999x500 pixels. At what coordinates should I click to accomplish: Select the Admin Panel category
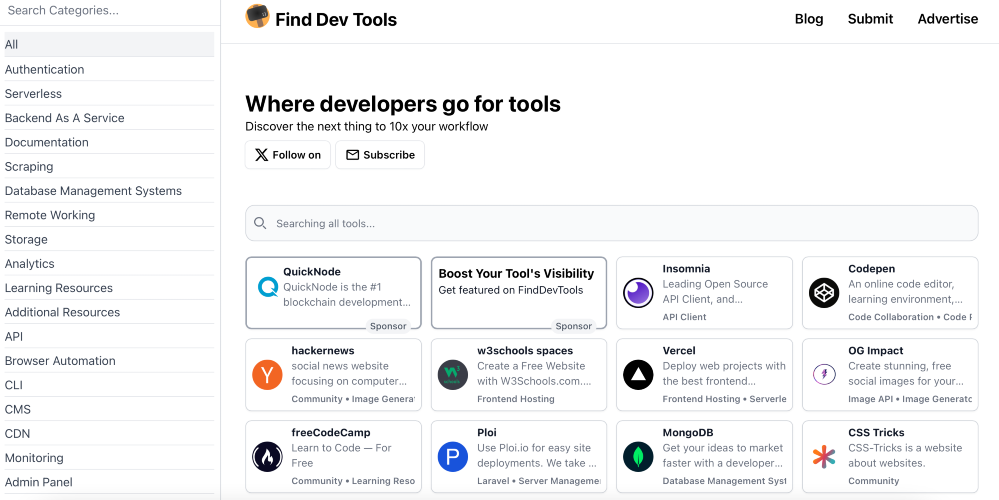tap(109, 482)
